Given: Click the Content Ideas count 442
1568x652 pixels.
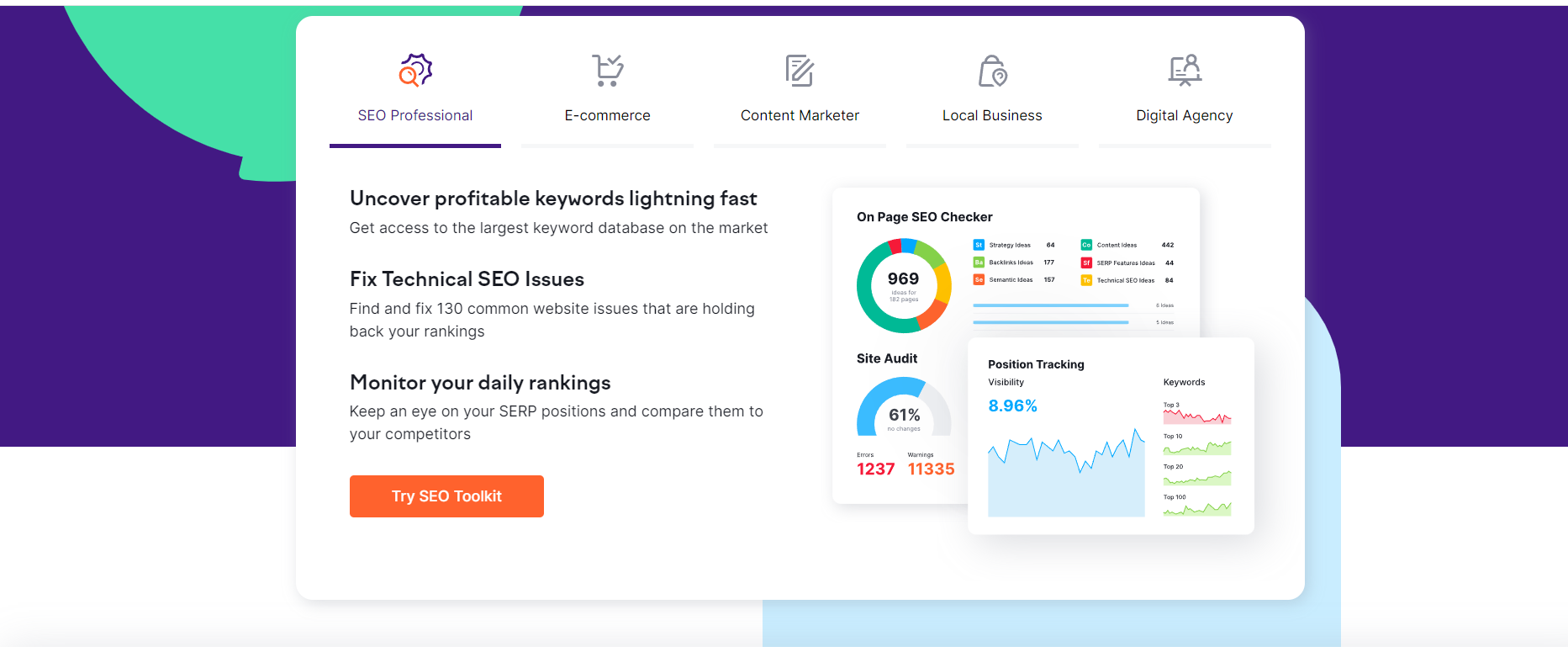Looking at the screenshot, I should [x=1168, y=245].
